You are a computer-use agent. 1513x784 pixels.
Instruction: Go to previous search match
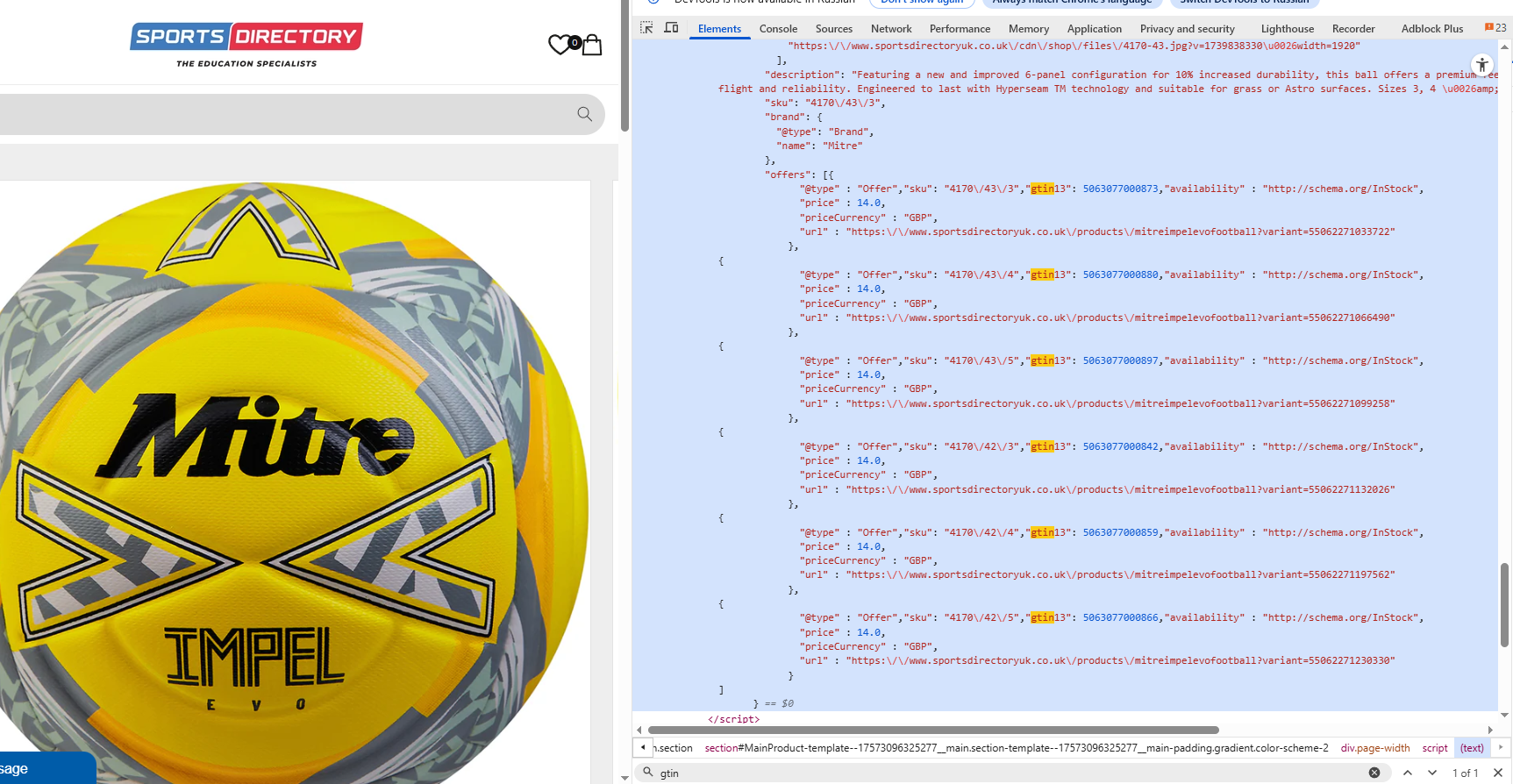tap(1408, 773)
